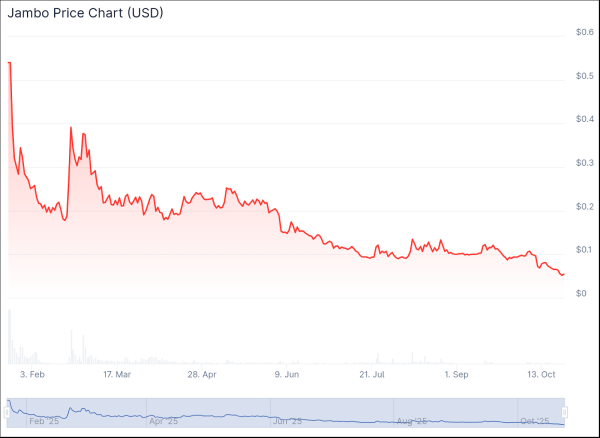
Task: Click the $0.3 price axis label
Action: point(584,163)
